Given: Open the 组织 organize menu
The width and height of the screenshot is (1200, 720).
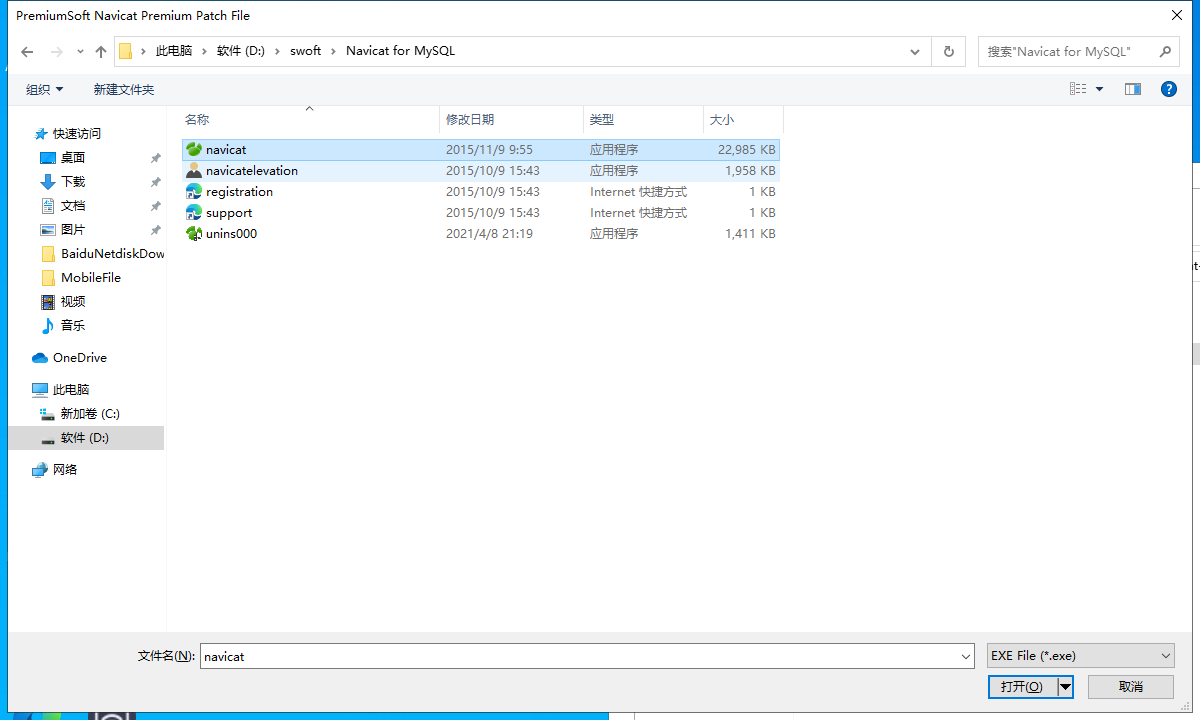Looking at the screenshot, I should click(x=45, y=89).
